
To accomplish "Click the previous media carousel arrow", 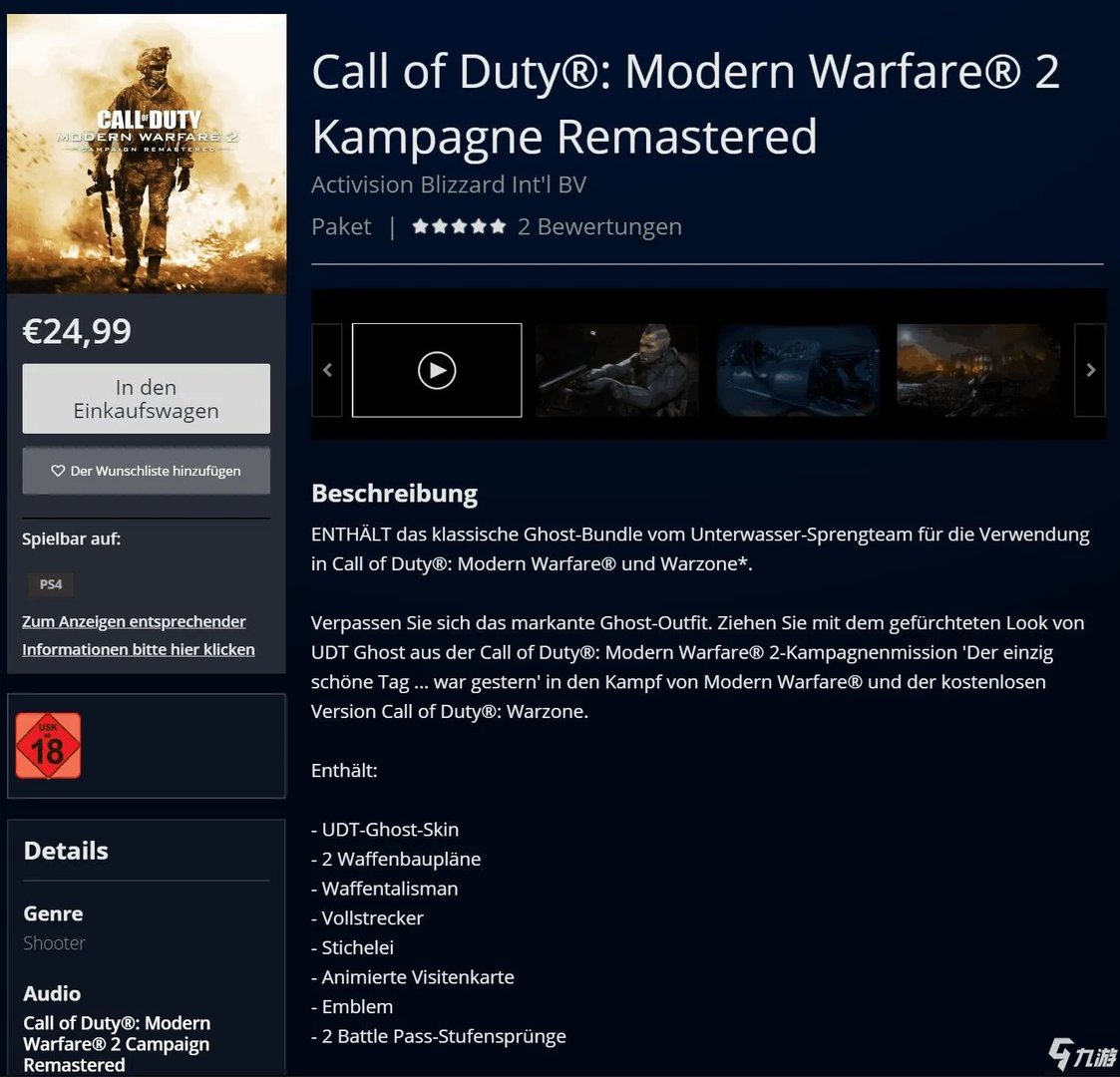I will [x=327, y=370].
